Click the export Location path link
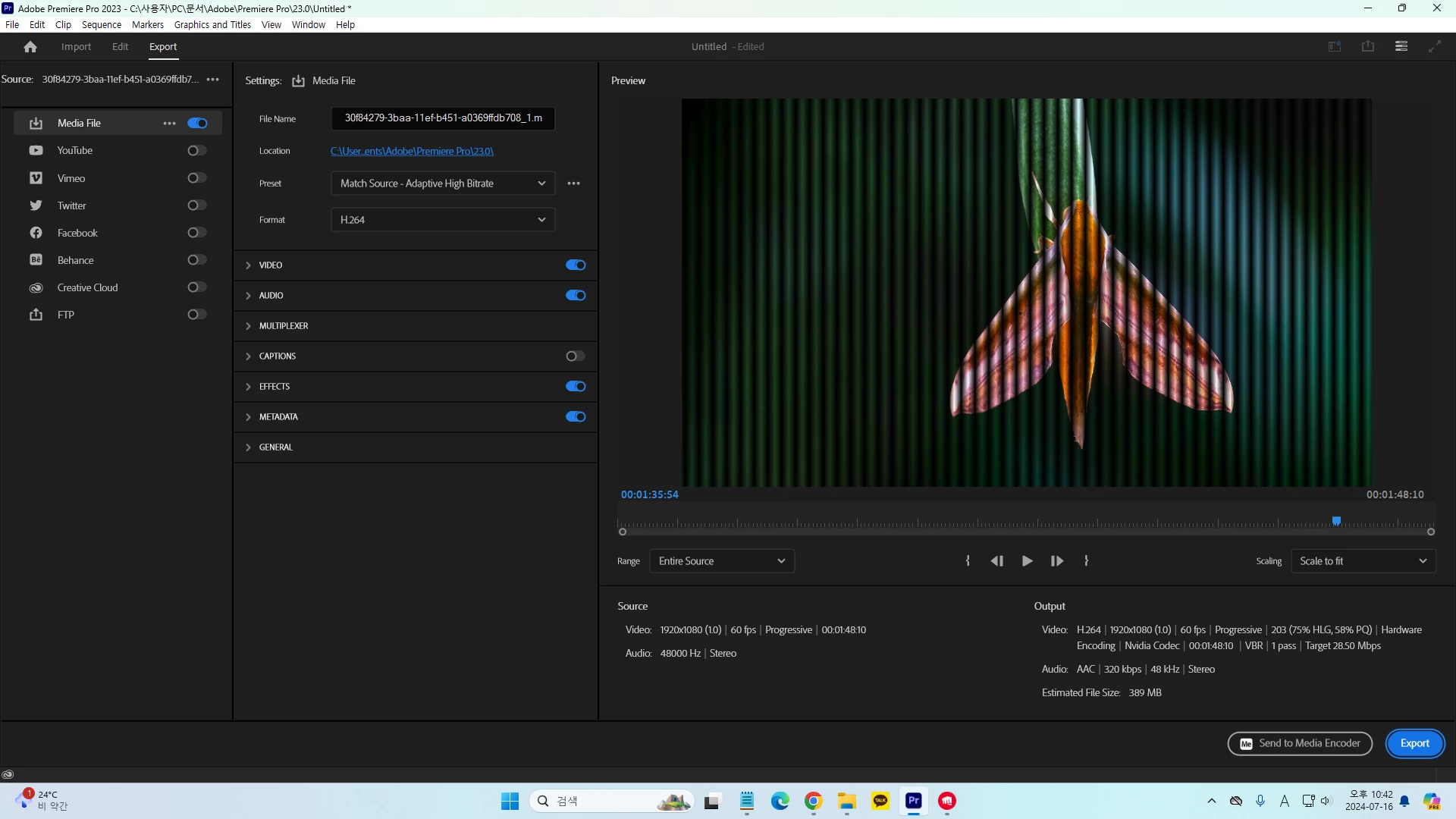 (412, 152)
